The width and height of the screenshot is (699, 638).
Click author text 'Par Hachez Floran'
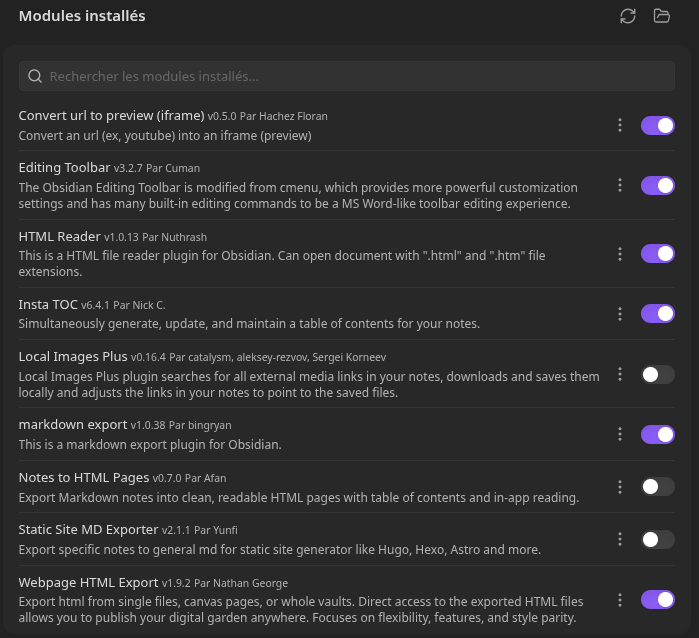pos(284,116)
